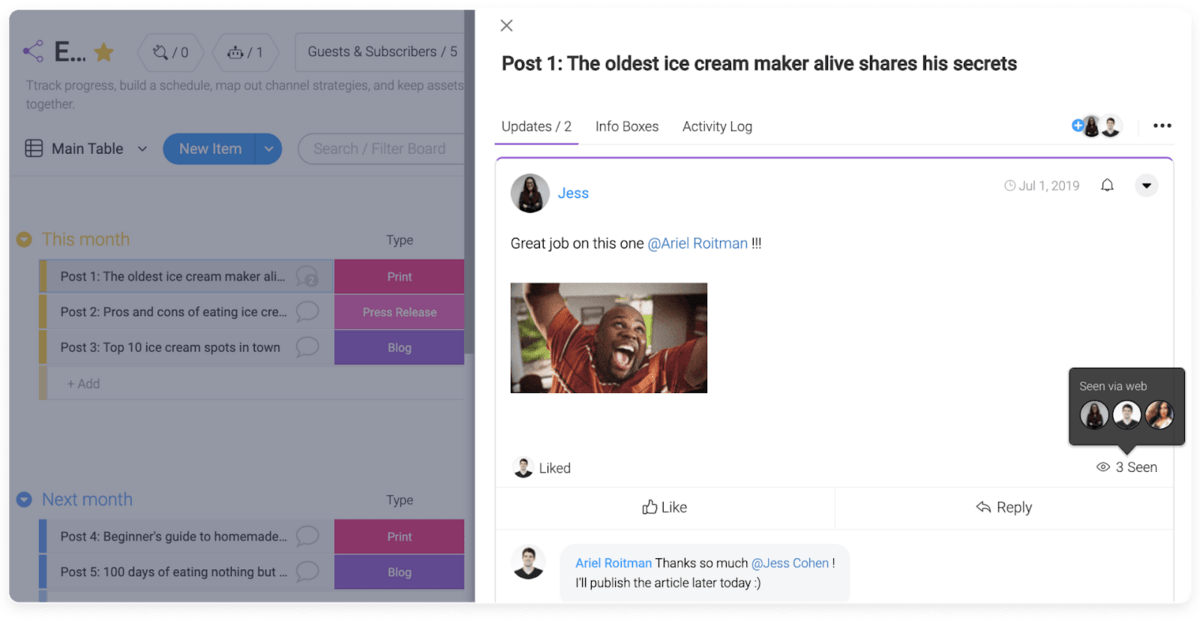
Task: Toggle the favorite star on the board
Action: [x=103, y=52]
